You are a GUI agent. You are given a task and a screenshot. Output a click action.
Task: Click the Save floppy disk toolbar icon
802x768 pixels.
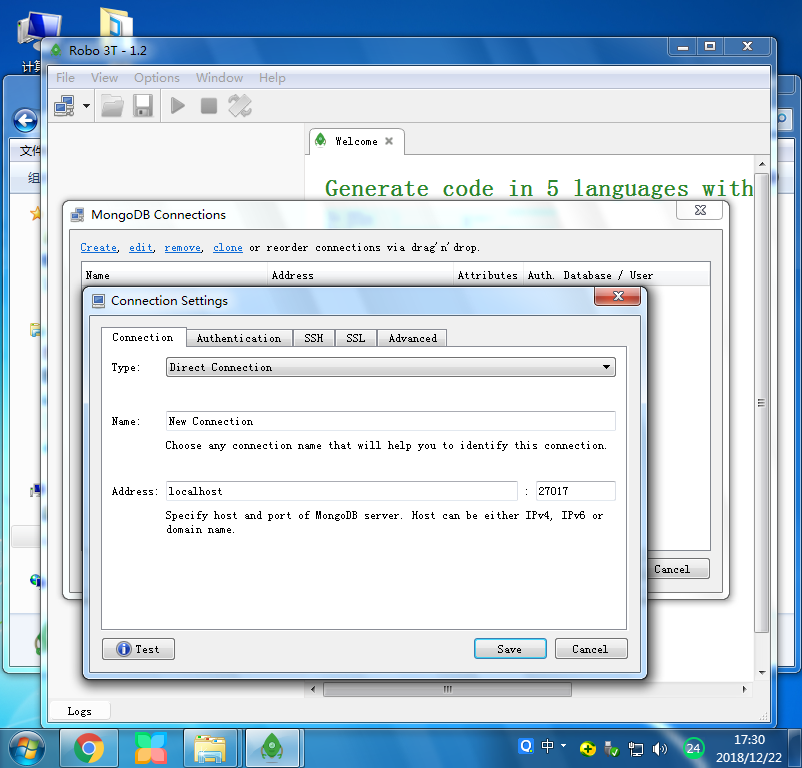[143, 106]
